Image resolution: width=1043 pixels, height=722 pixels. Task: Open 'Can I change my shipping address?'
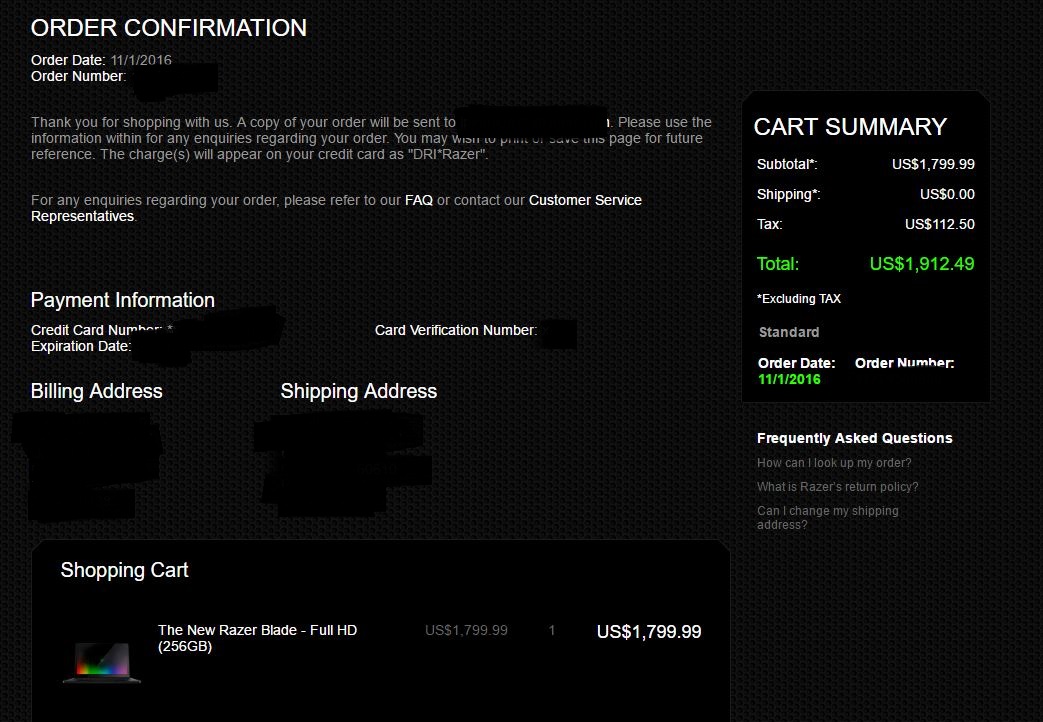pos(827,517)
